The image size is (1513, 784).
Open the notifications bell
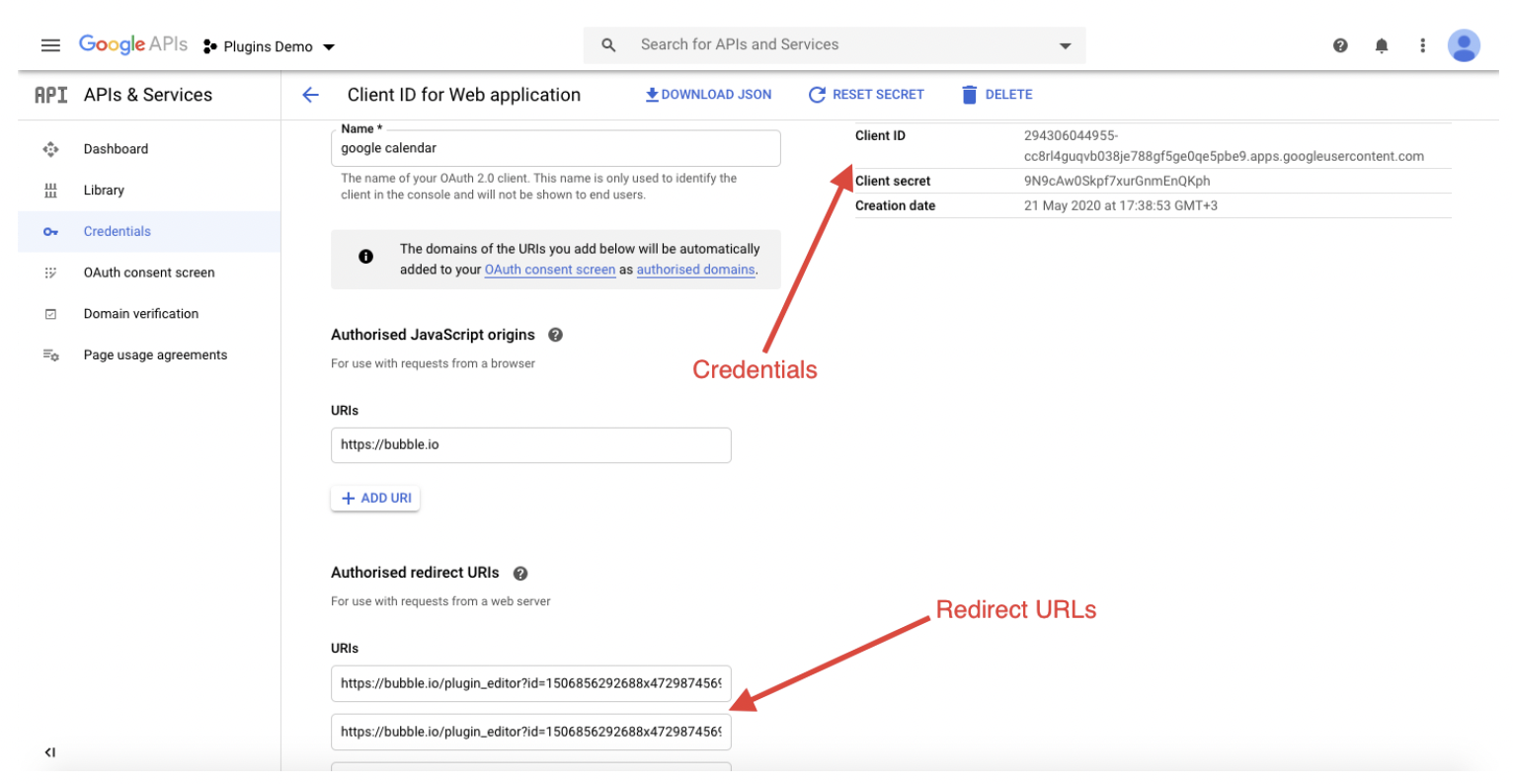(x=1382, y=45)
